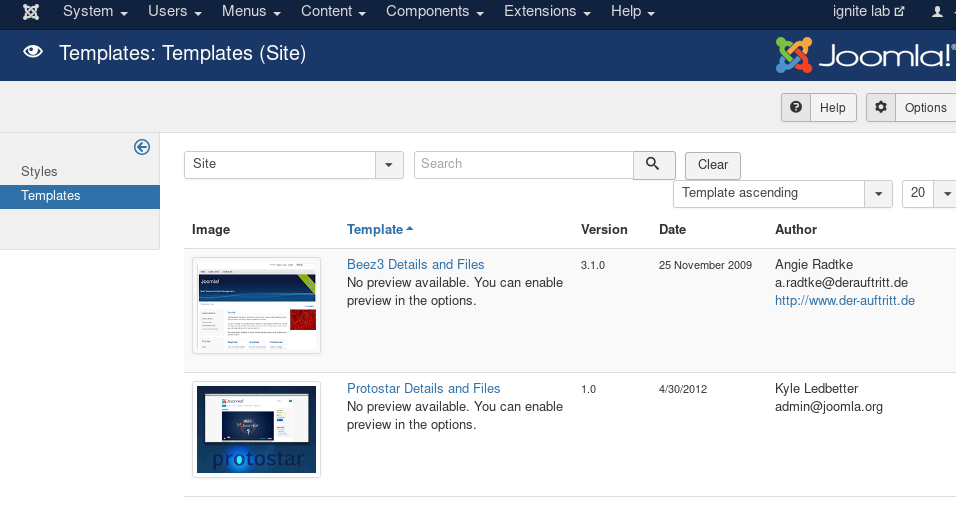956x521 pixels.
Task: Click the Options toolbar button
Action: pos(911,107)
